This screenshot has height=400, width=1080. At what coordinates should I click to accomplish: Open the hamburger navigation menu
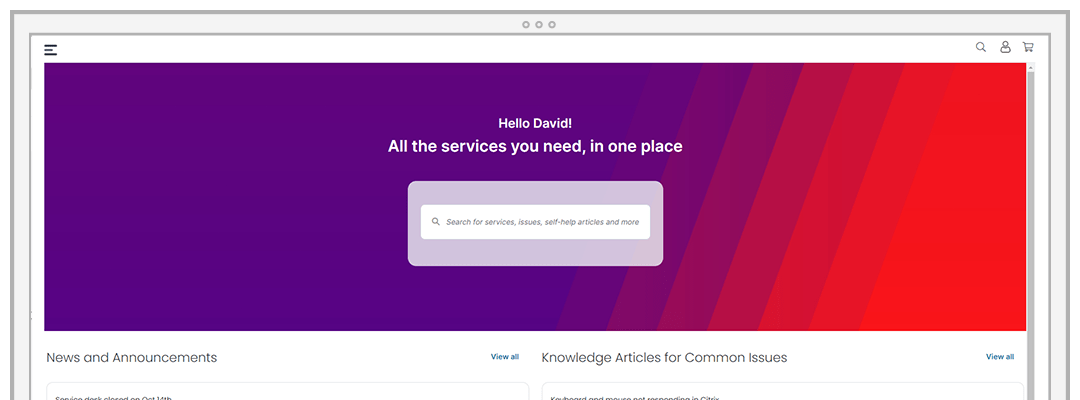point(50,50)
